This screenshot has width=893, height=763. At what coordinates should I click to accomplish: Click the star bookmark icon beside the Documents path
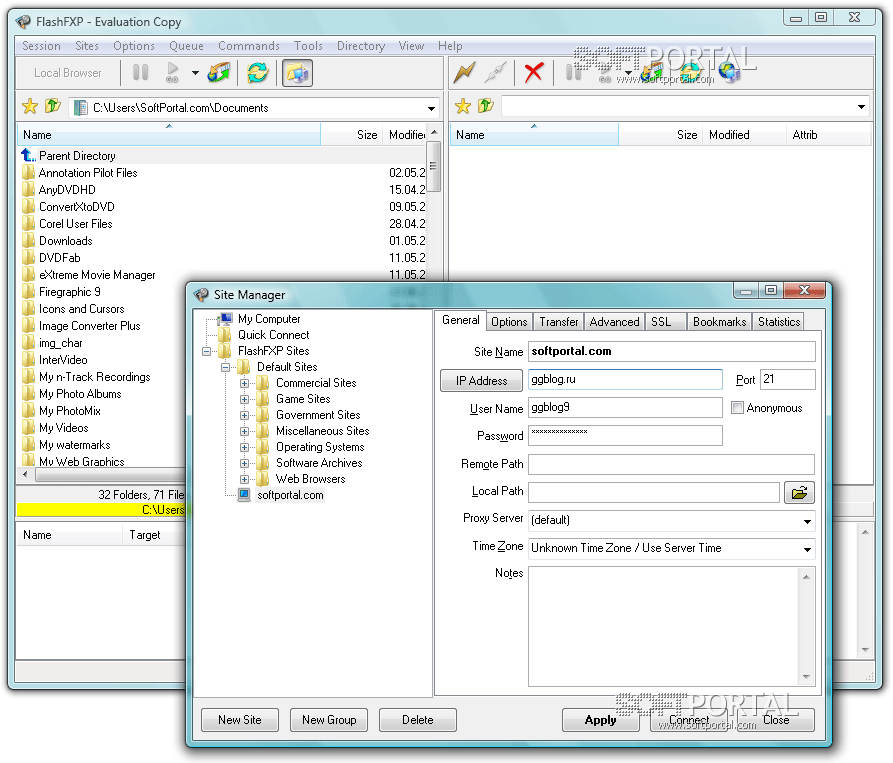click(30, 106)
